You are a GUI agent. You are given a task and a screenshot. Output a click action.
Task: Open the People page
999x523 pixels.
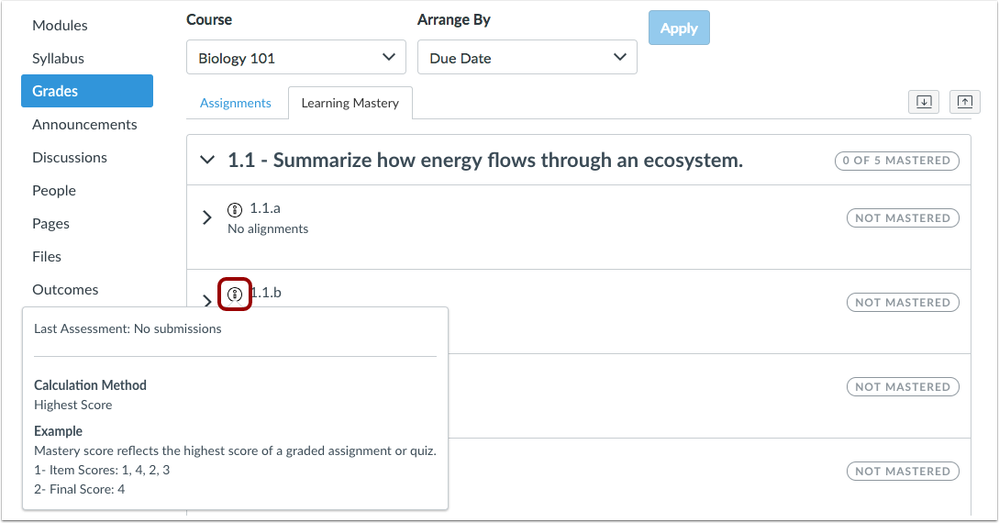pos(54,190)
